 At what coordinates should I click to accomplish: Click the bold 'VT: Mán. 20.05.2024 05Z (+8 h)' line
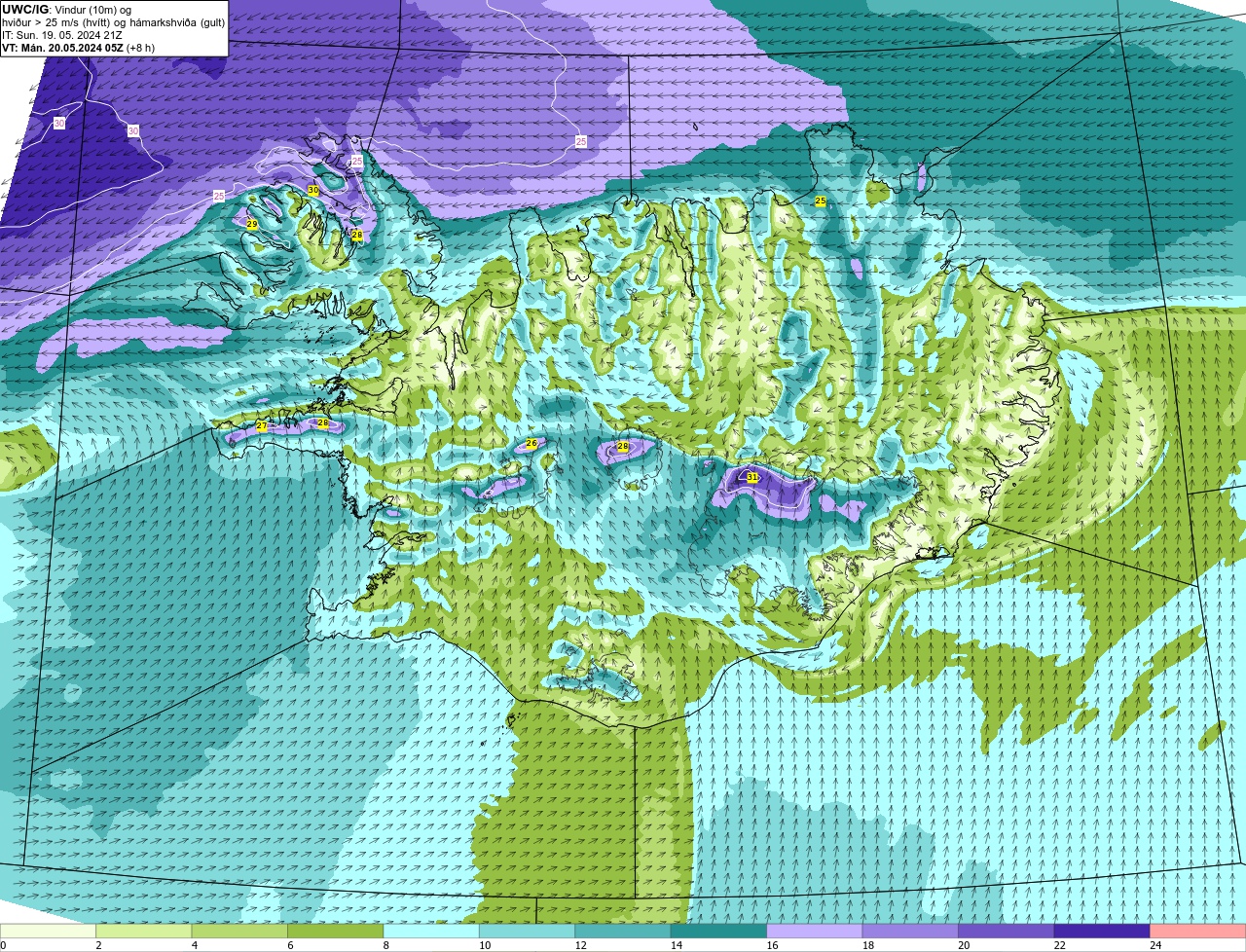tap(78, 48)
